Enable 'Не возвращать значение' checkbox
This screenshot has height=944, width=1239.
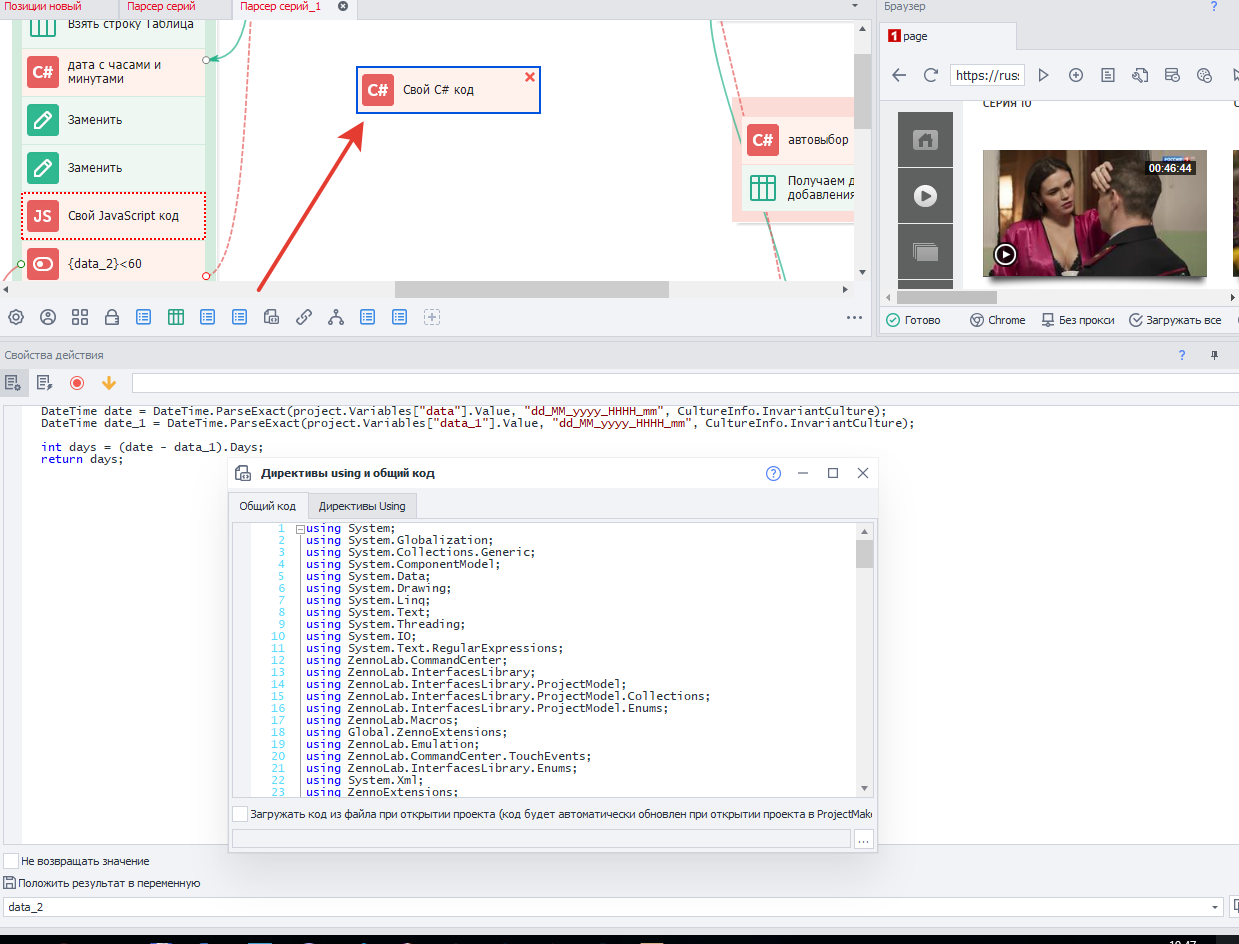(11, 861)
